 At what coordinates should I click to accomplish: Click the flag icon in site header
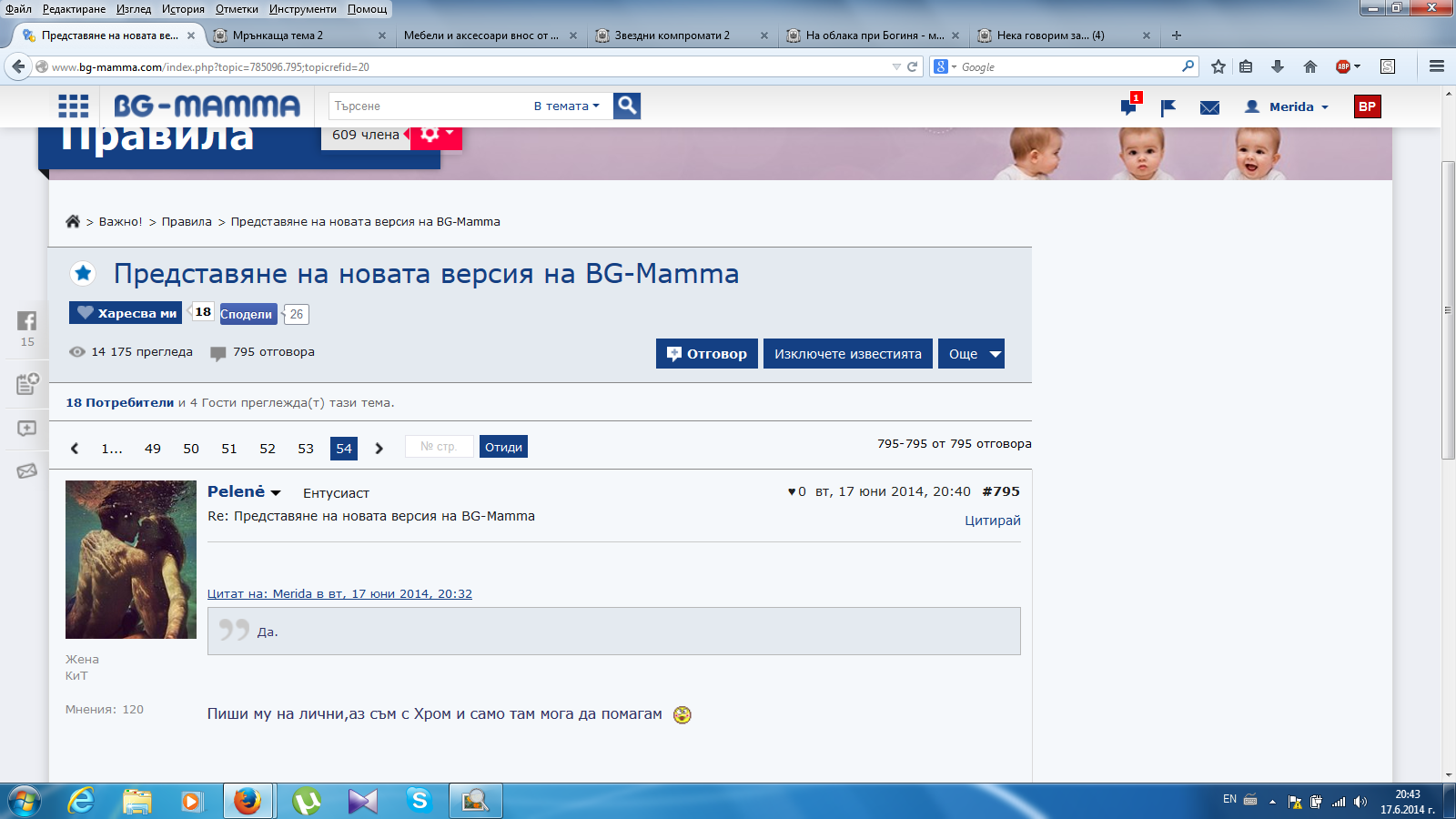1168,107
